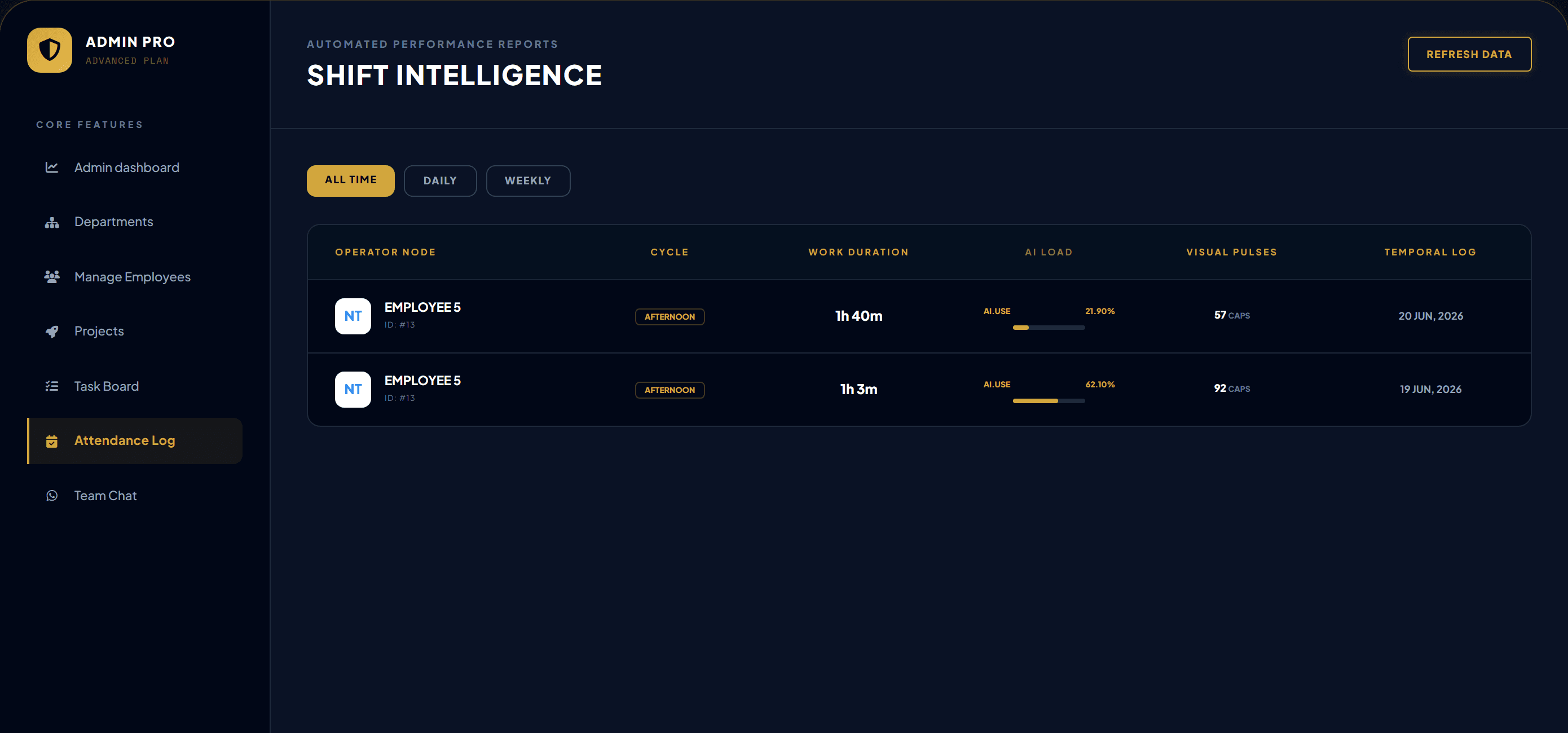Viewport: 1568px width, 733px height.
Task: Click Afternoon badge in the 19 Jun row
Action: [670, 390]
